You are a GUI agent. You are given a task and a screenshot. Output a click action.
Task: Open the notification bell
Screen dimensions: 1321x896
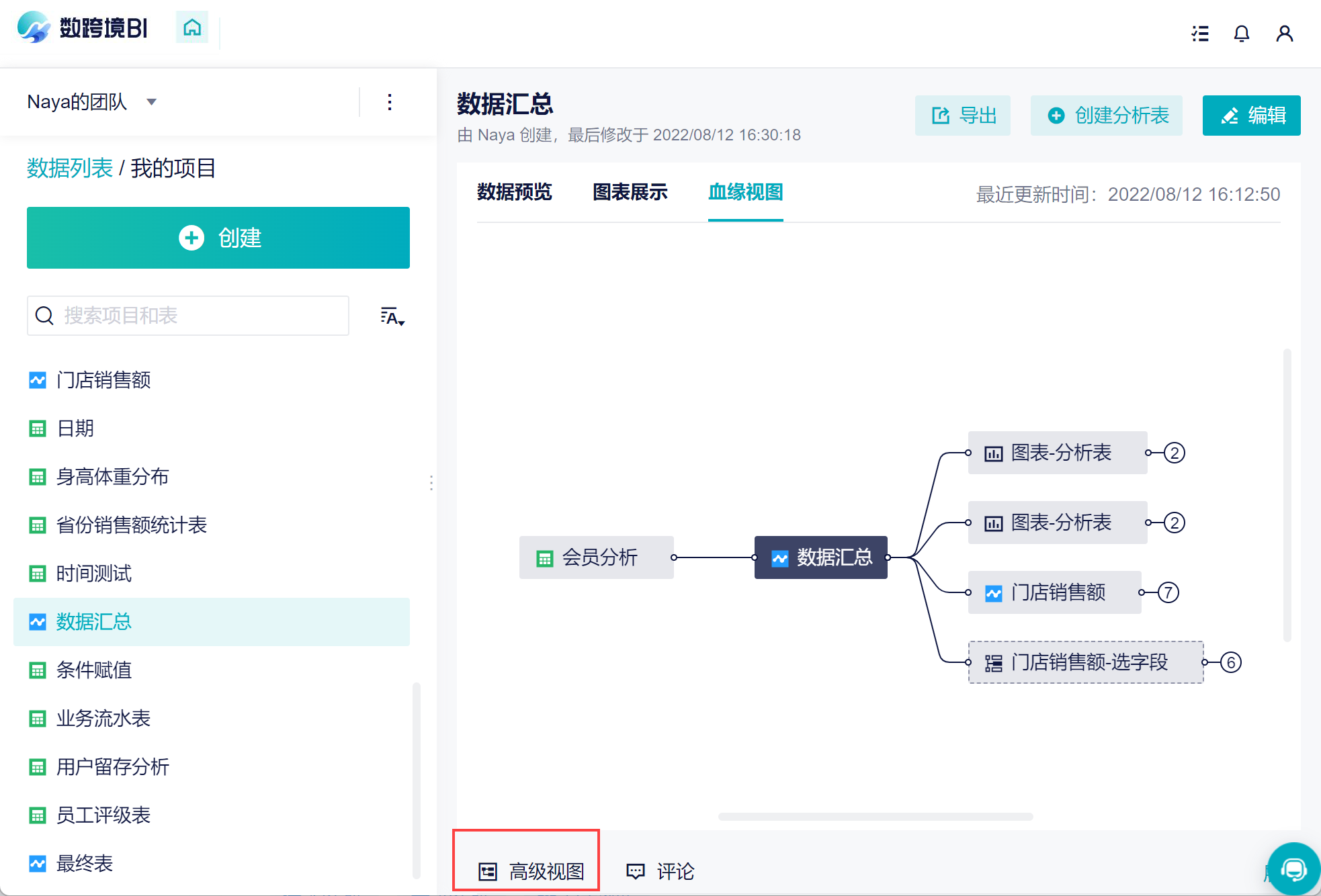click(x=1242, y=34)
